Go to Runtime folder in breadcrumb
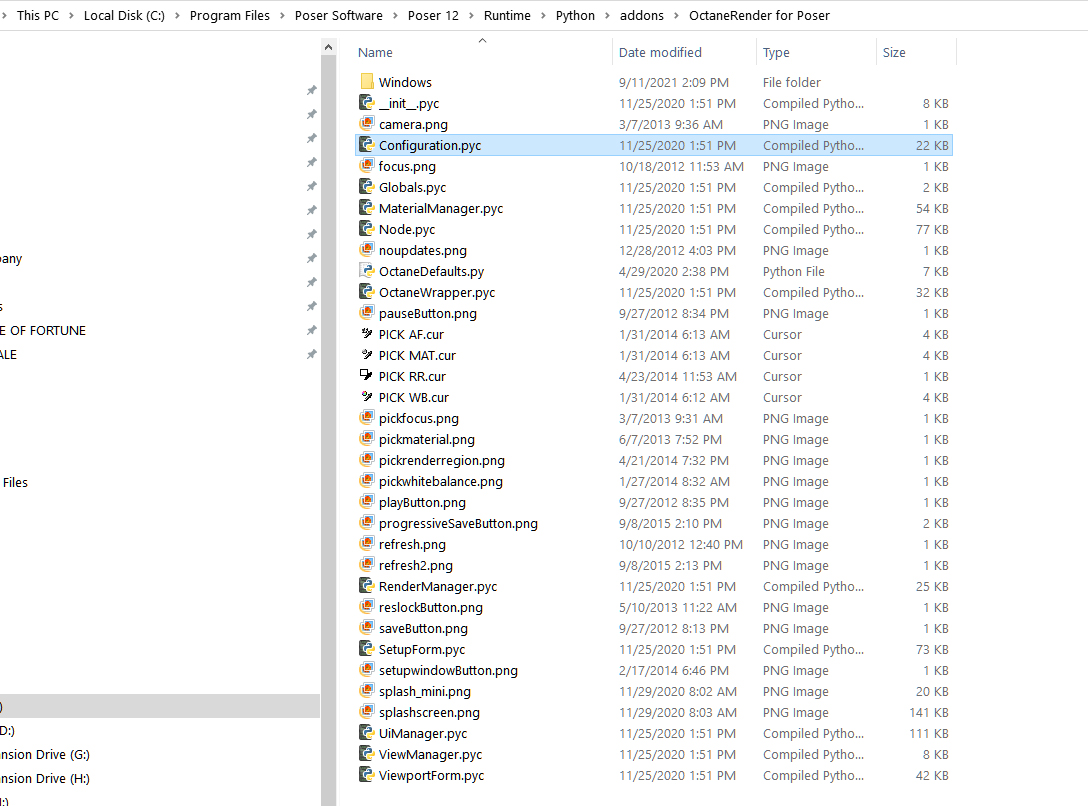The image size is (1088, 806). 507,15
